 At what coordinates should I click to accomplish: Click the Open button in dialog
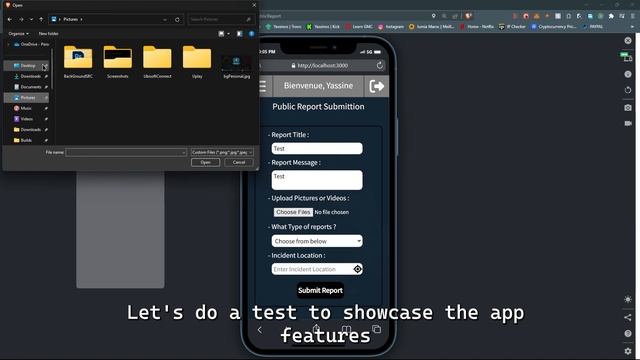pos(205,162)
